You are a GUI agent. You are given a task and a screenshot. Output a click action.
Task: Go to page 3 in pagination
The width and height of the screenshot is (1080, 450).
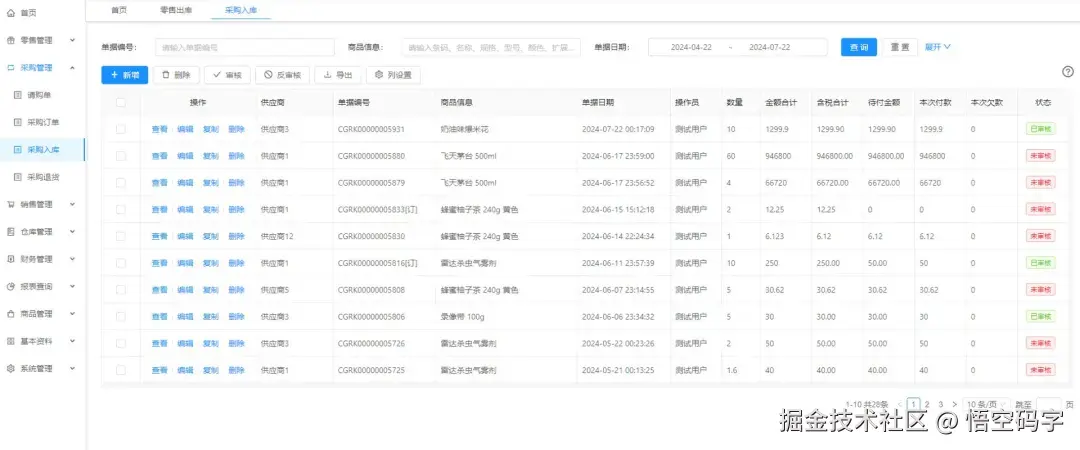pyautogui.click(x=940, y=405)
